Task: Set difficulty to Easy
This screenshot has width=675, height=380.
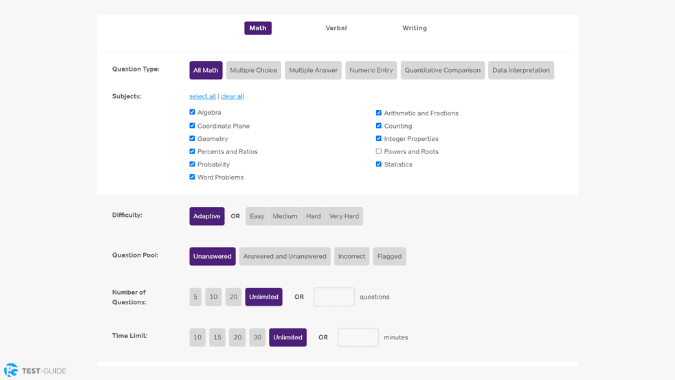Action: pyautogui.click(x=257, y=216)
